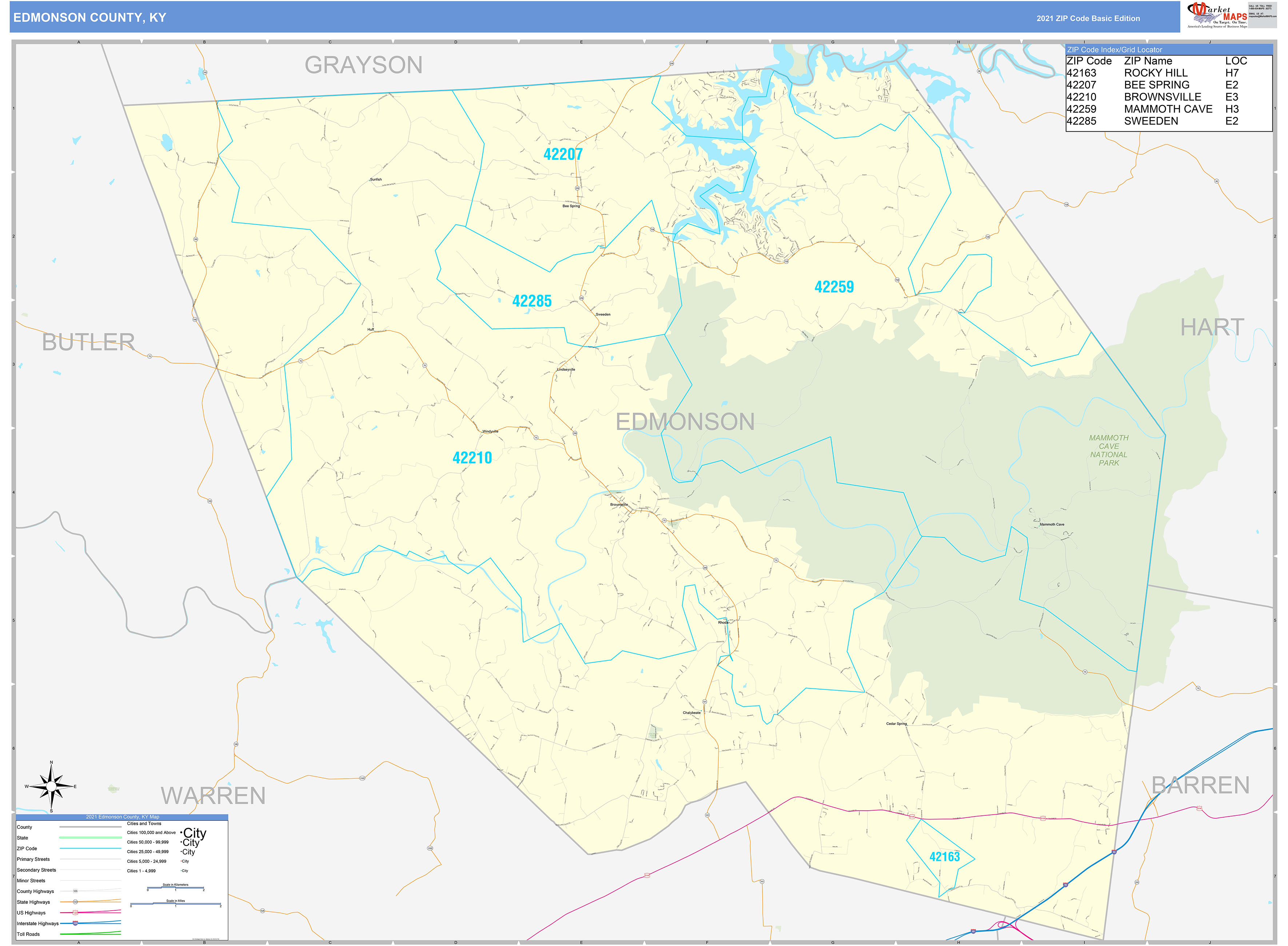Click the small Mammoth Cave town label
The image size is (1288, 946).
tap(1052, 524)
